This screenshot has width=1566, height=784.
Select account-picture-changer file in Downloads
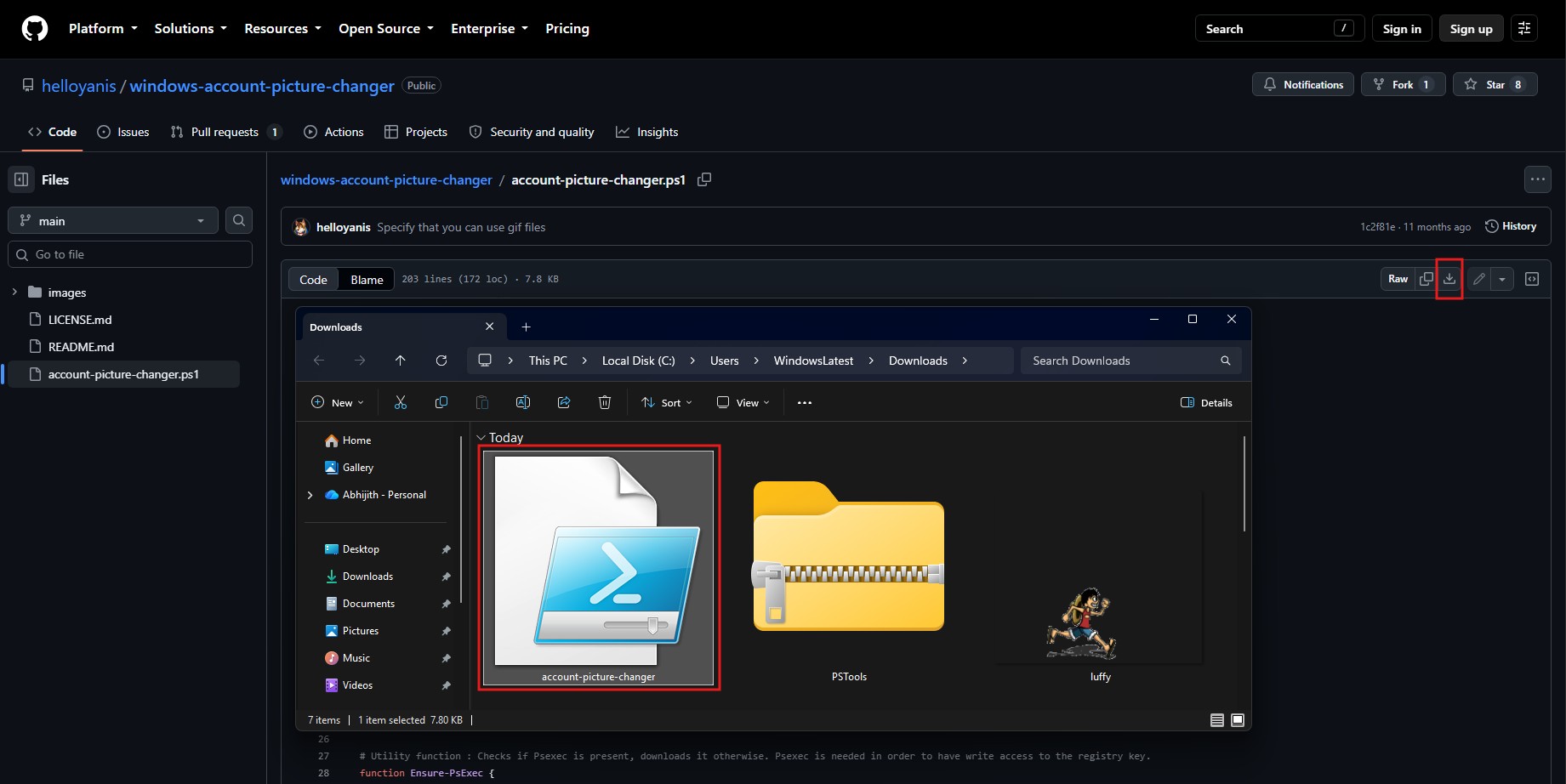point(599,568)
